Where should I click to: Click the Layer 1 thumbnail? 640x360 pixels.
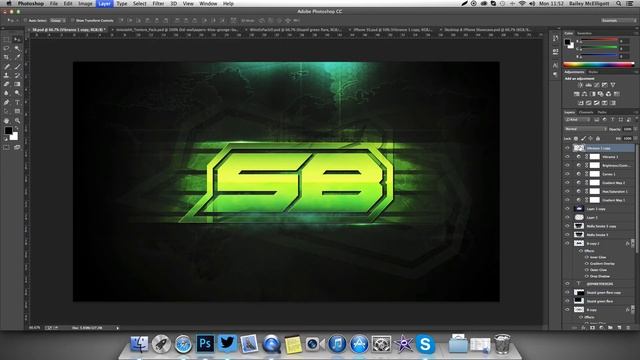coord(579,218)
